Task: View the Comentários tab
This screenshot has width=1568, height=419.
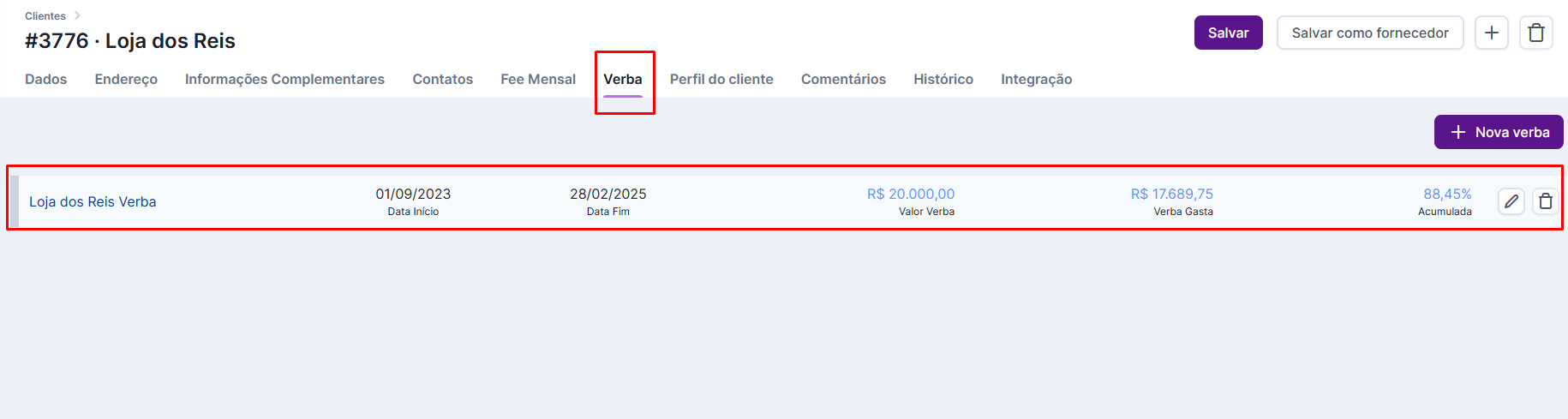Action: coord(843,79)
